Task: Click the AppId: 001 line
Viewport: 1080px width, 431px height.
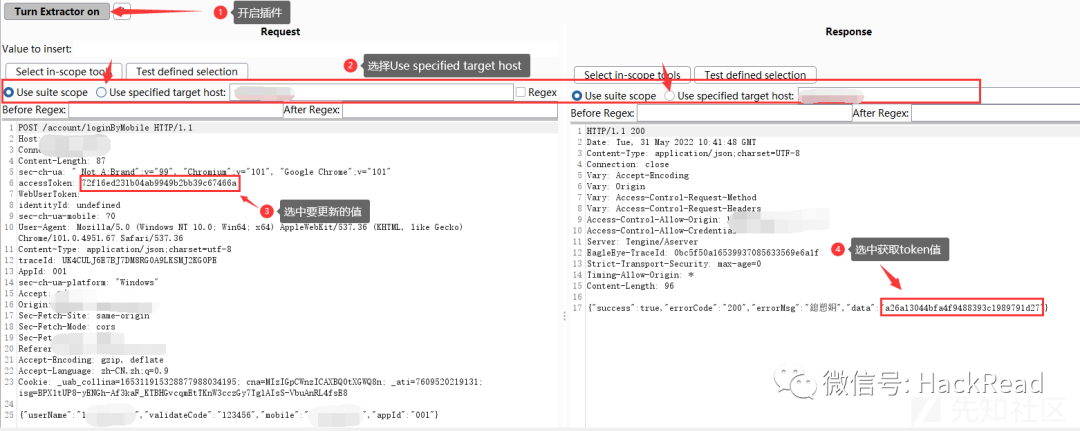Action: pyautogui.click(x=41, y=271)
